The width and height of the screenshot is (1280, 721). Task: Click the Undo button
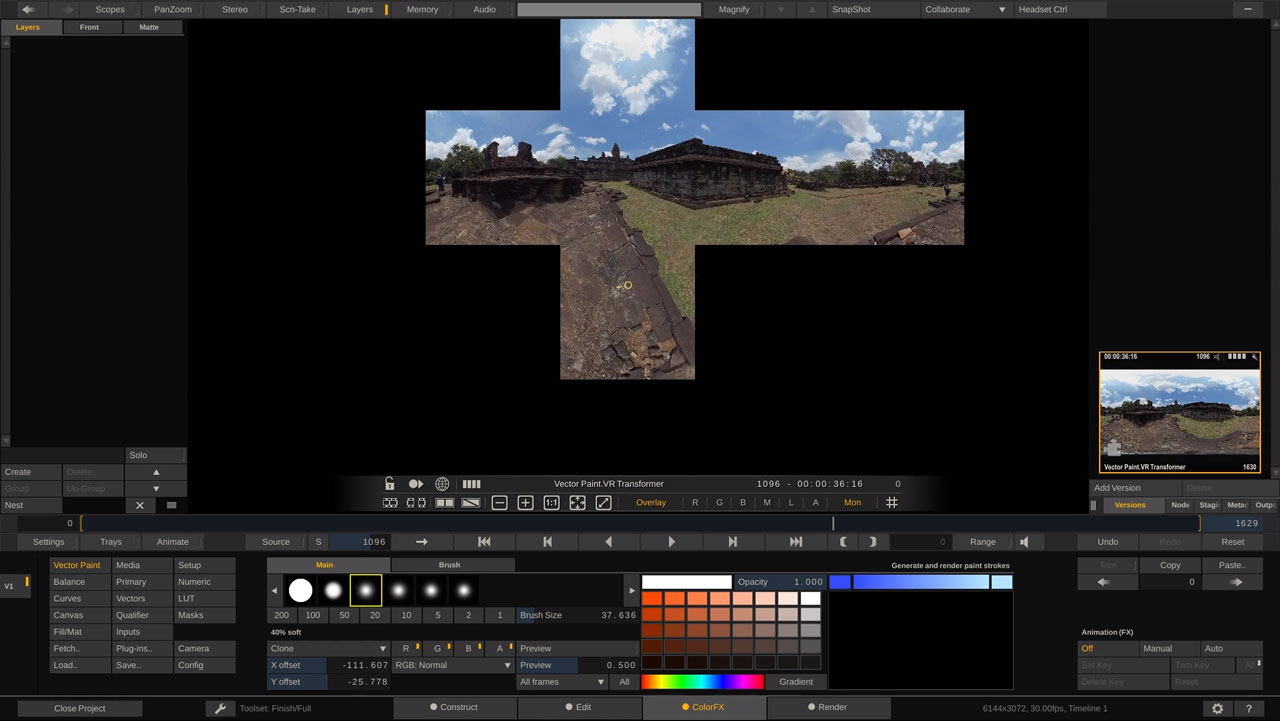tap(1106, 541)
